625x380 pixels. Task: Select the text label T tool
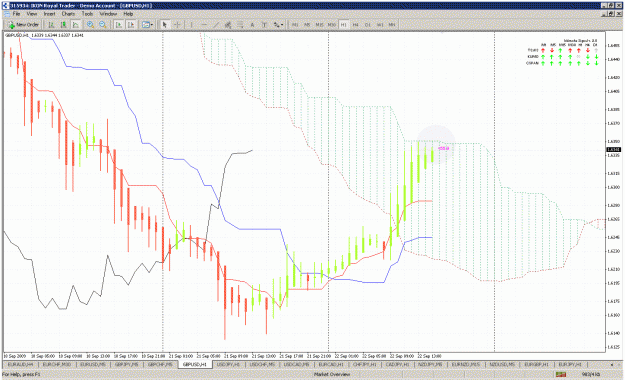point(264,25)
